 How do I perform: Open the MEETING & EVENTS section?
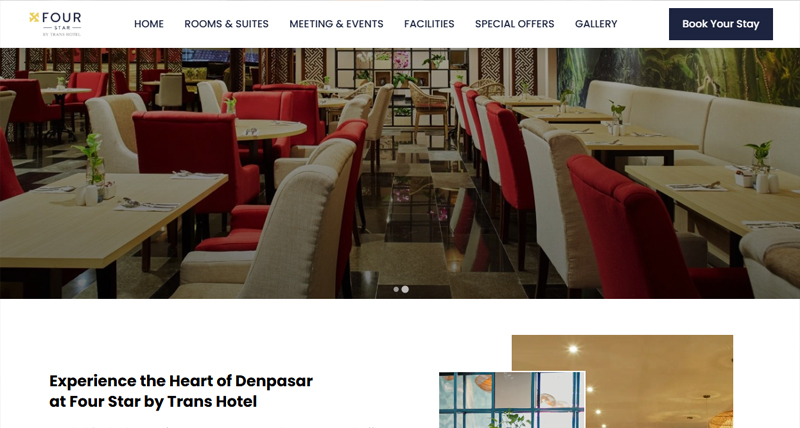click(336, 24)
